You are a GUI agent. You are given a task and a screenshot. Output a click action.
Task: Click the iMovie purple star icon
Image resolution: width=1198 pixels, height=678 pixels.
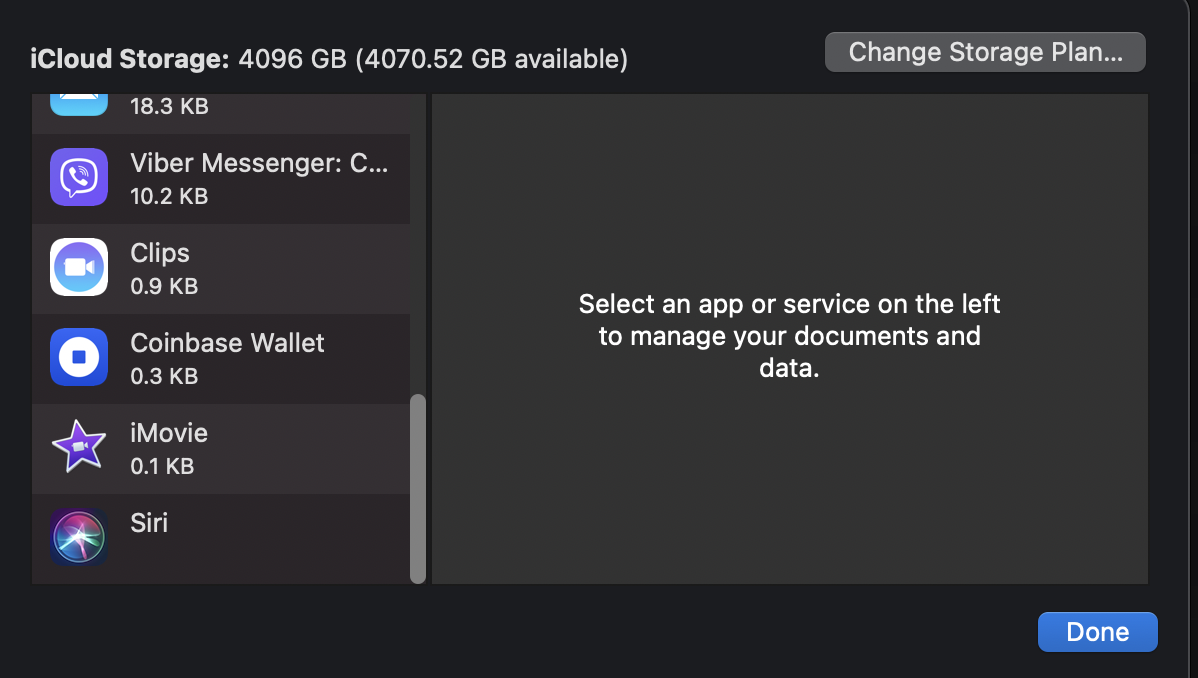[x=79, y=446]
